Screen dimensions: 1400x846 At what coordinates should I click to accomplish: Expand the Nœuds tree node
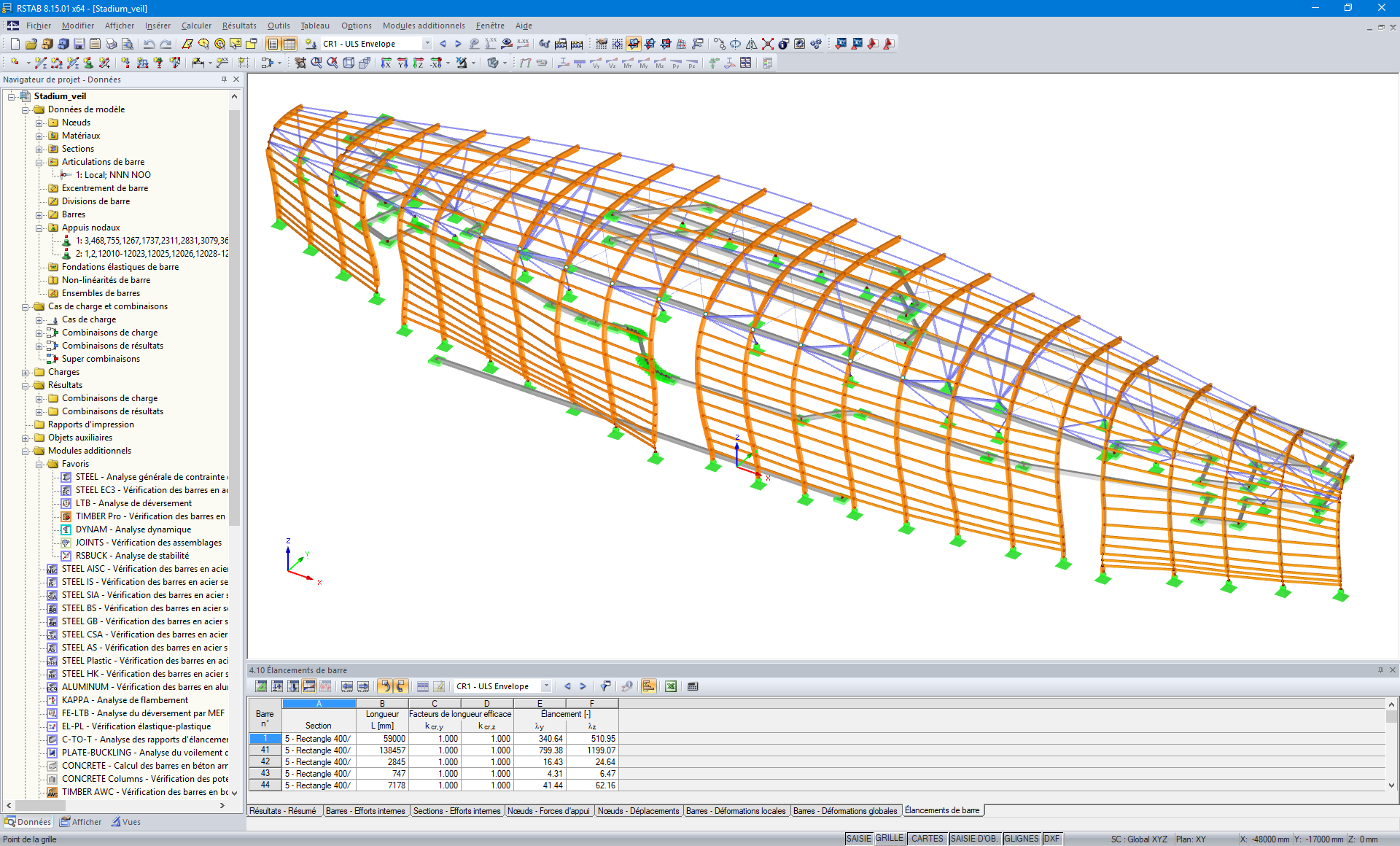(x=39, y=123)
